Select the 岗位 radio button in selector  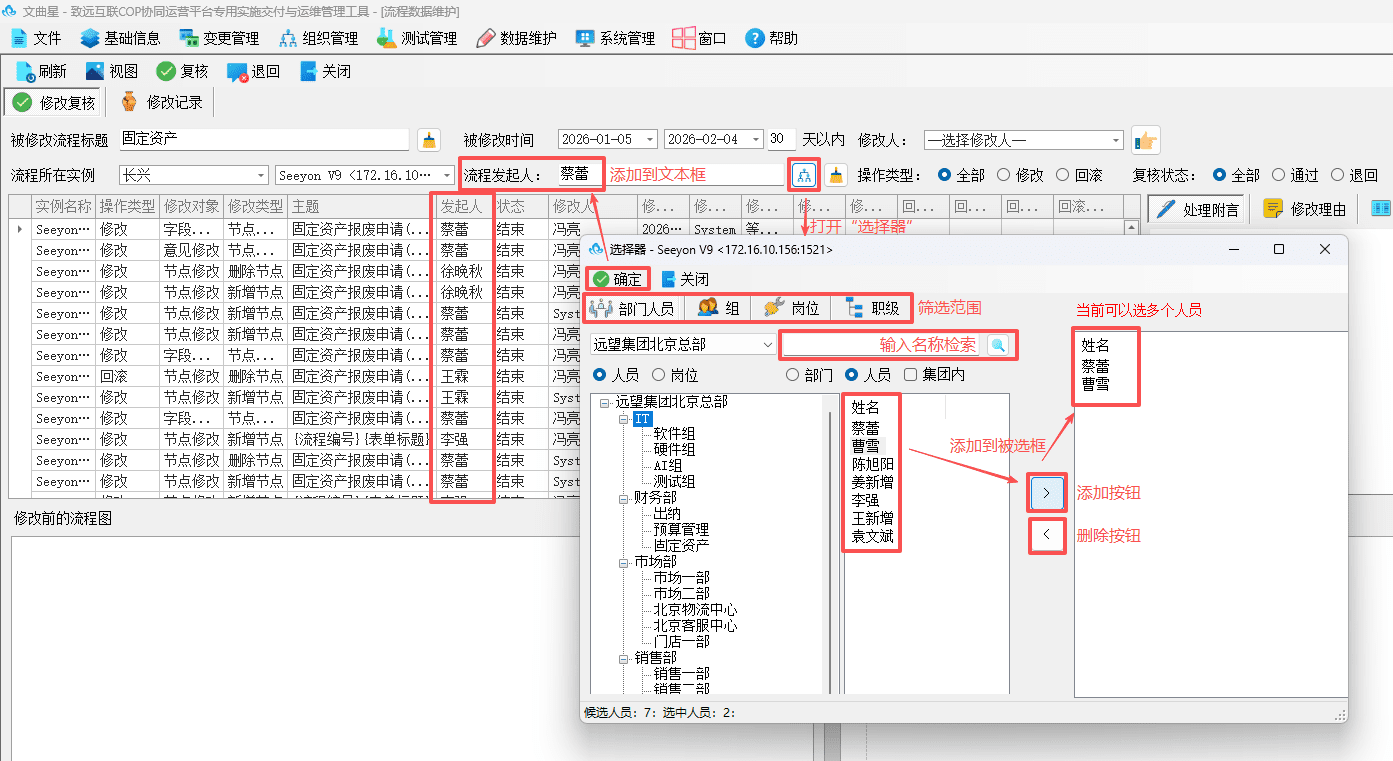658,375
